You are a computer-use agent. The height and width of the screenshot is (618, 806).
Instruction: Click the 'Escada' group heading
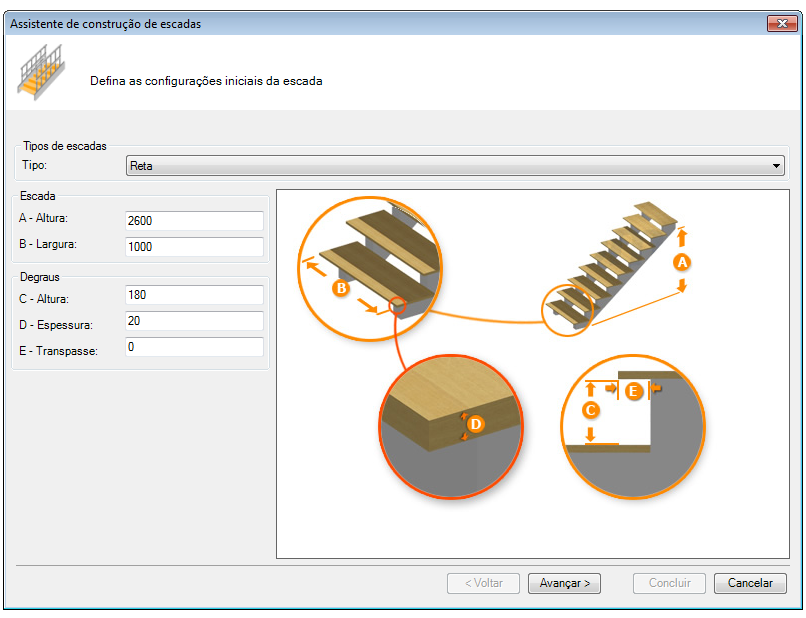coord(38,196)
